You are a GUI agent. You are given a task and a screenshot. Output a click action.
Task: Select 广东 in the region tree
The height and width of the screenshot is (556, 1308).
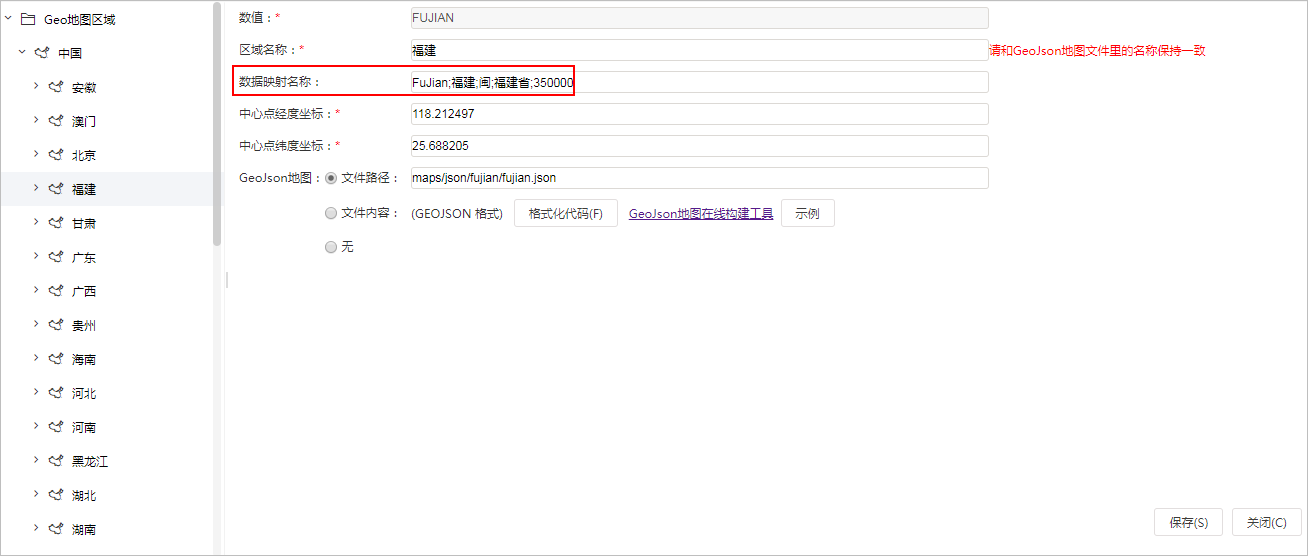pos(84,258)
